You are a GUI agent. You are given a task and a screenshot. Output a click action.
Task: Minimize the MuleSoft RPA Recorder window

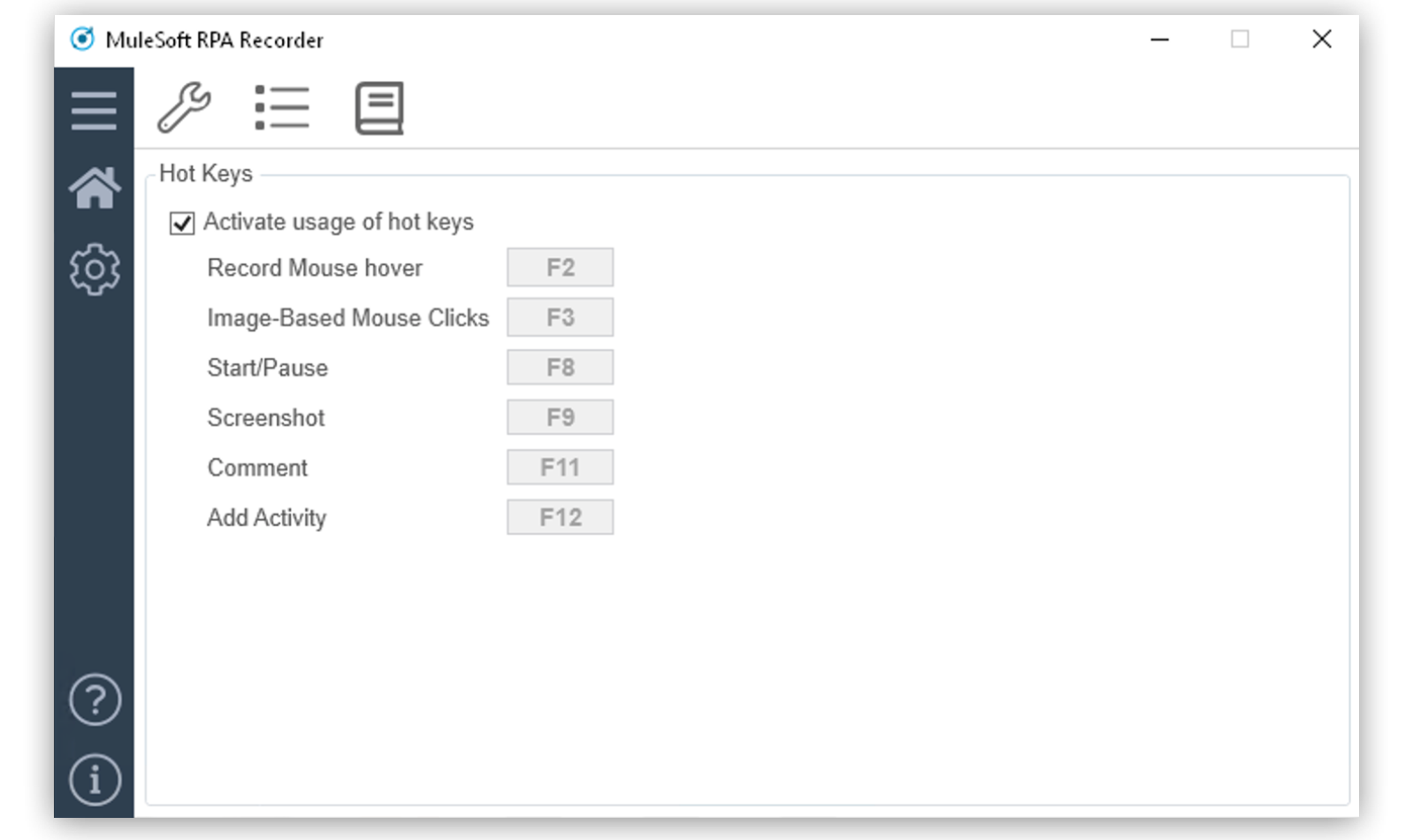pyautogui.click(x=1159, y=39)
